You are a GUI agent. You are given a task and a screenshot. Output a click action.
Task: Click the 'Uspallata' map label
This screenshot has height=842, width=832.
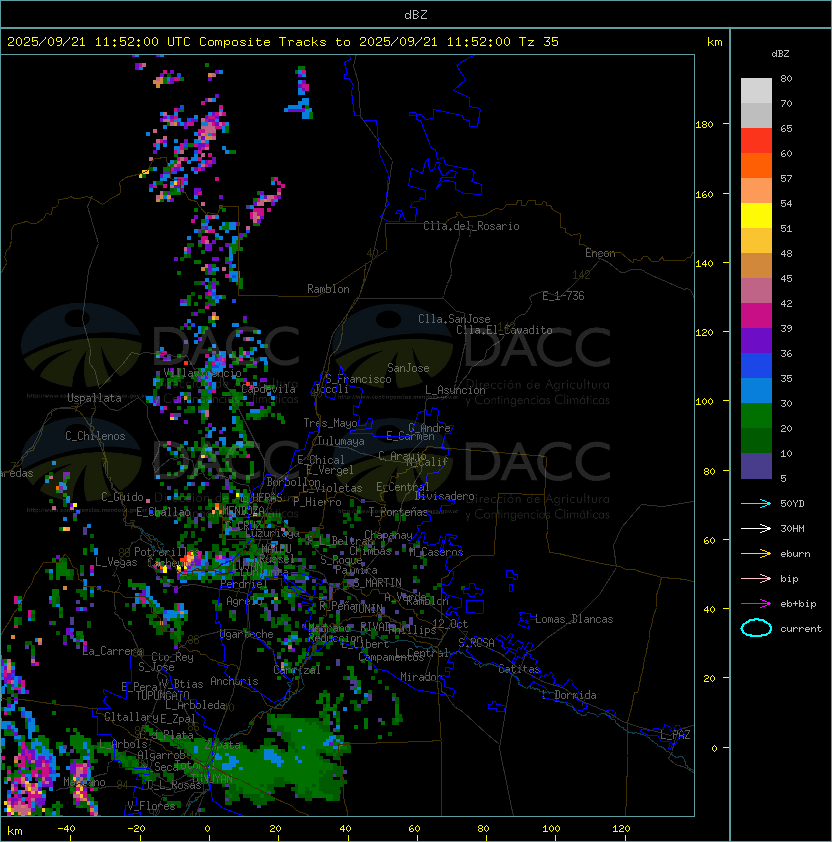(x=94, y=398)
